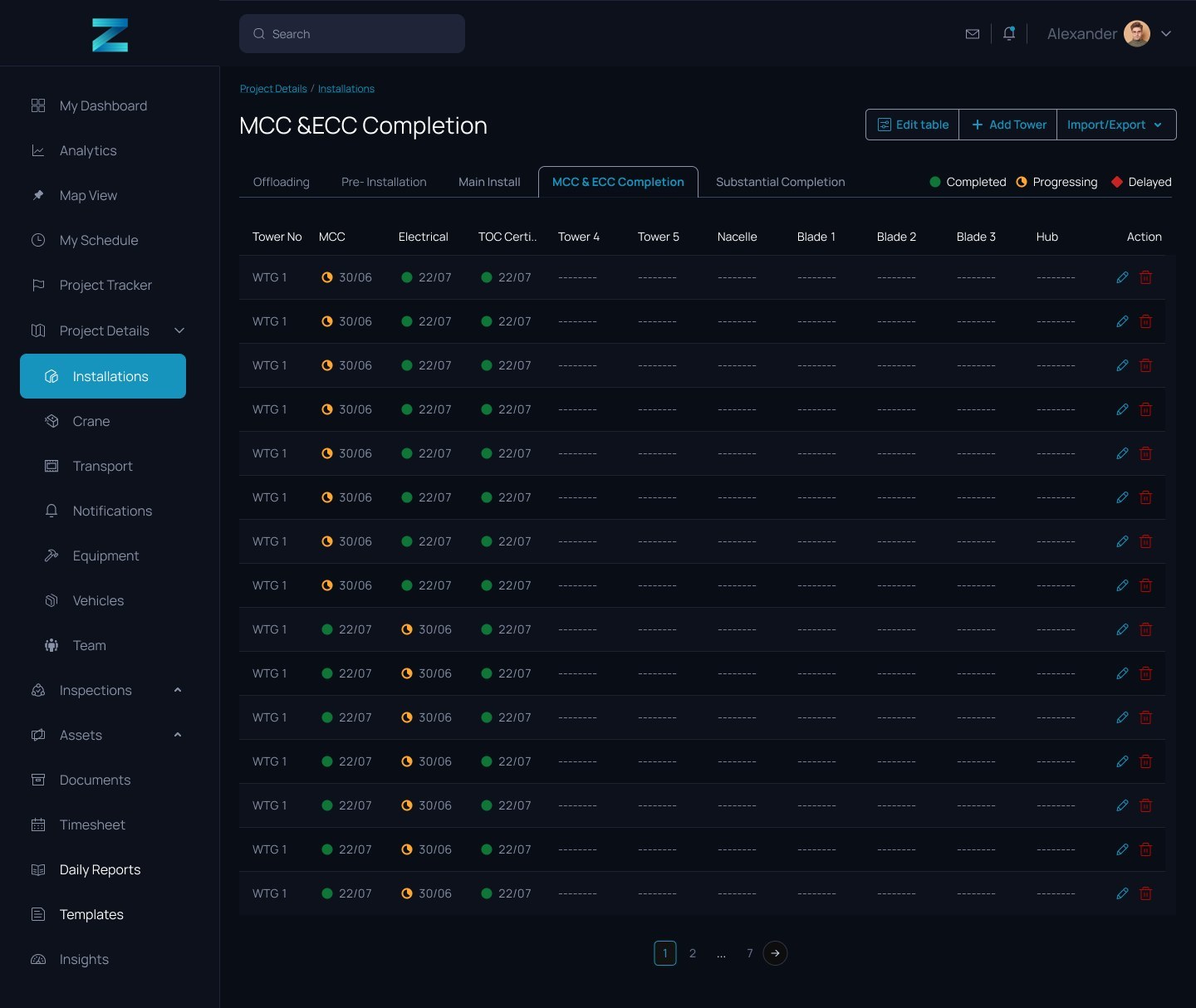
Task: Go to next page with arrow button
Action: click(x=775, y=953)
